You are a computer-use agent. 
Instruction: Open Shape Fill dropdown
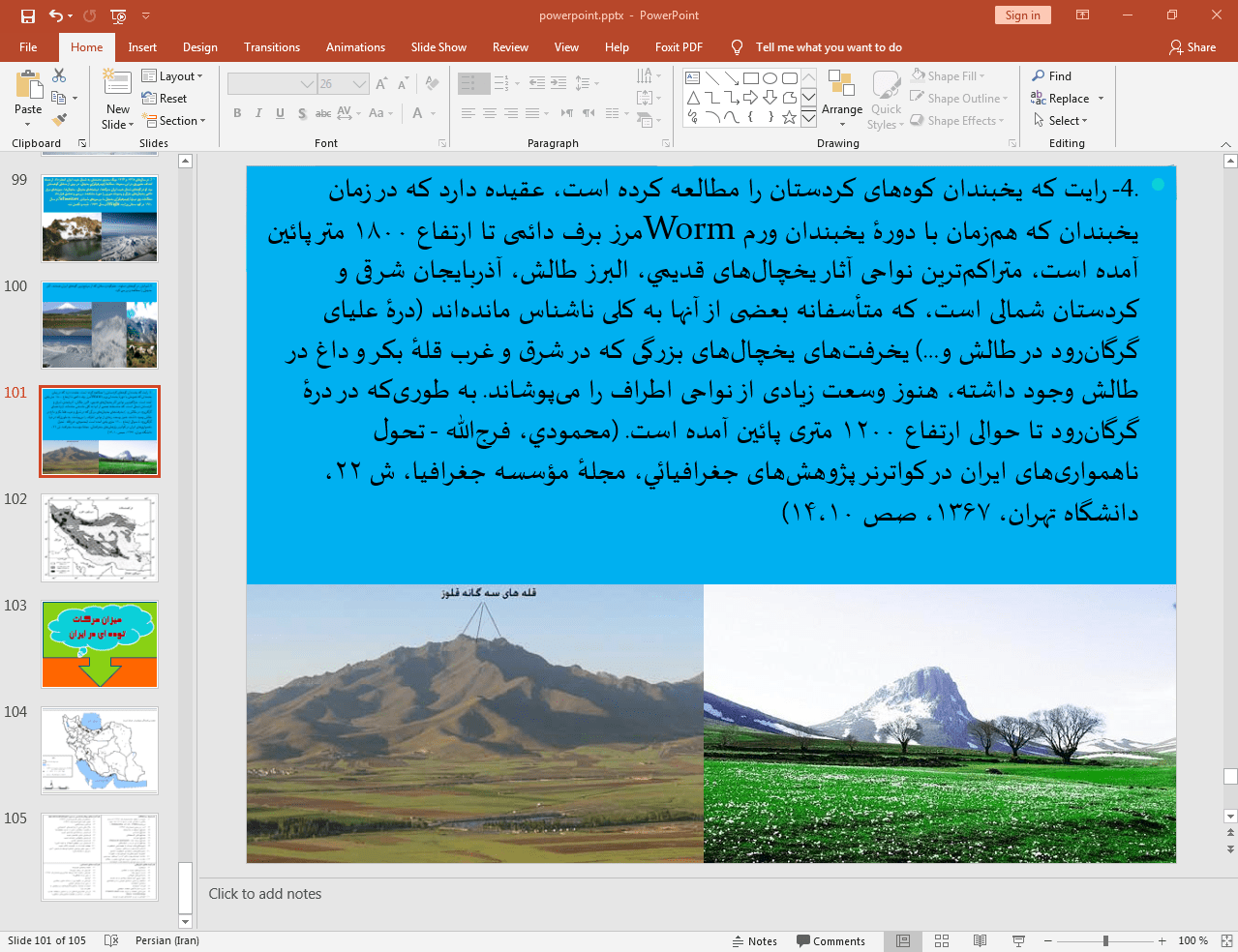pos(948,76)
